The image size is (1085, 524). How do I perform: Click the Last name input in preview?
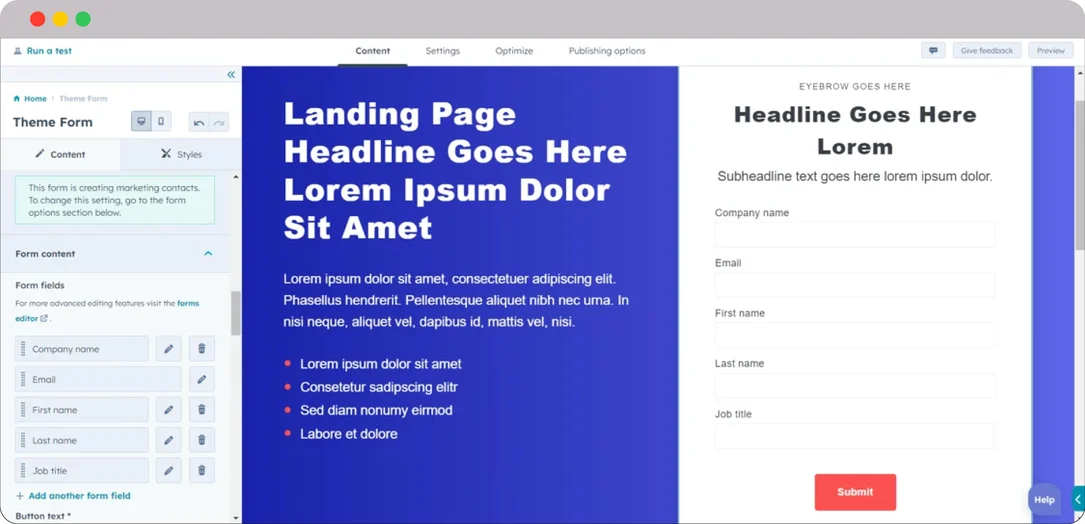[855, 386]
